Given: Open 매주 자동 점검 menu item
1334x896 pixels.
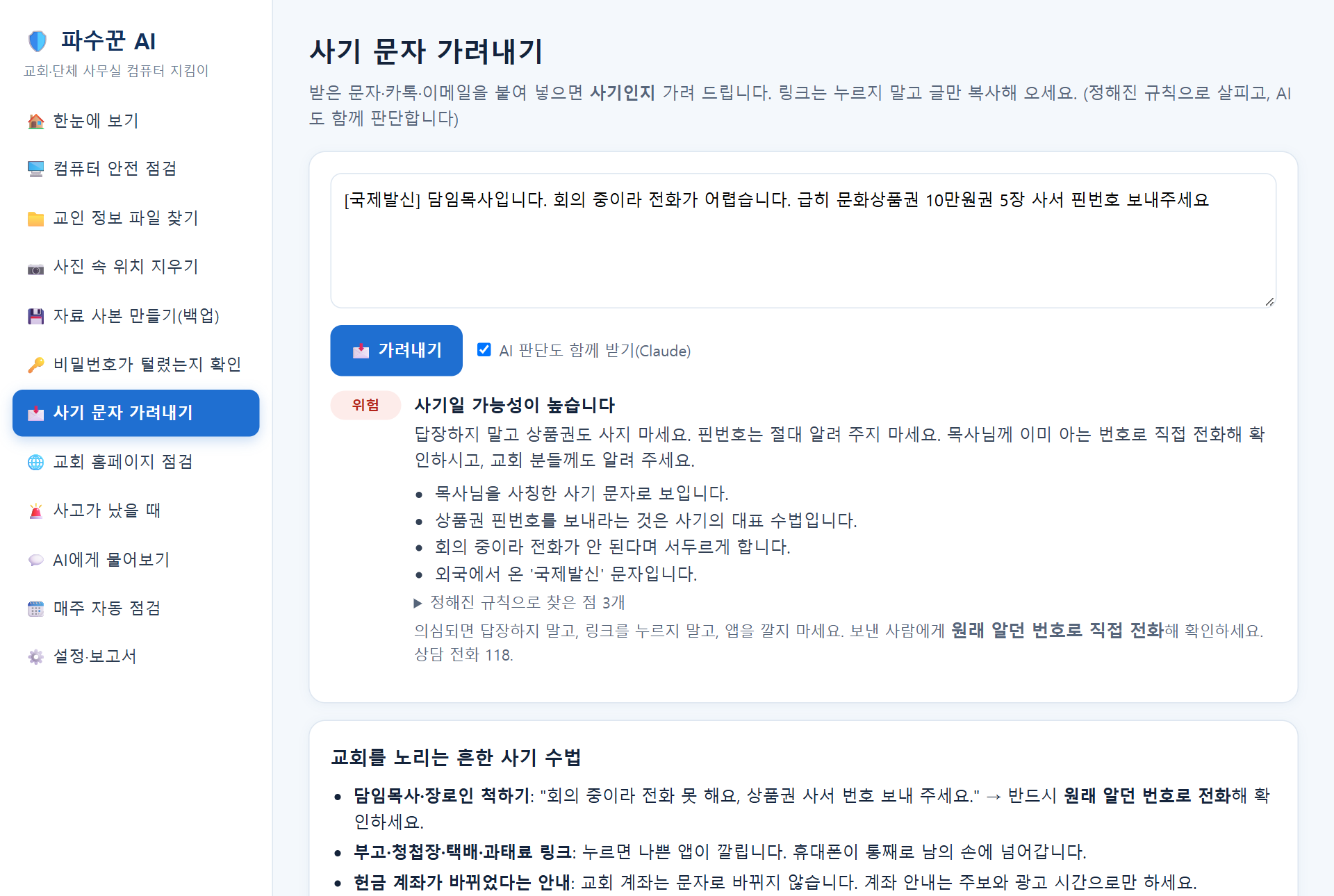Looking at the screenshot, I should tap(136, 608).
